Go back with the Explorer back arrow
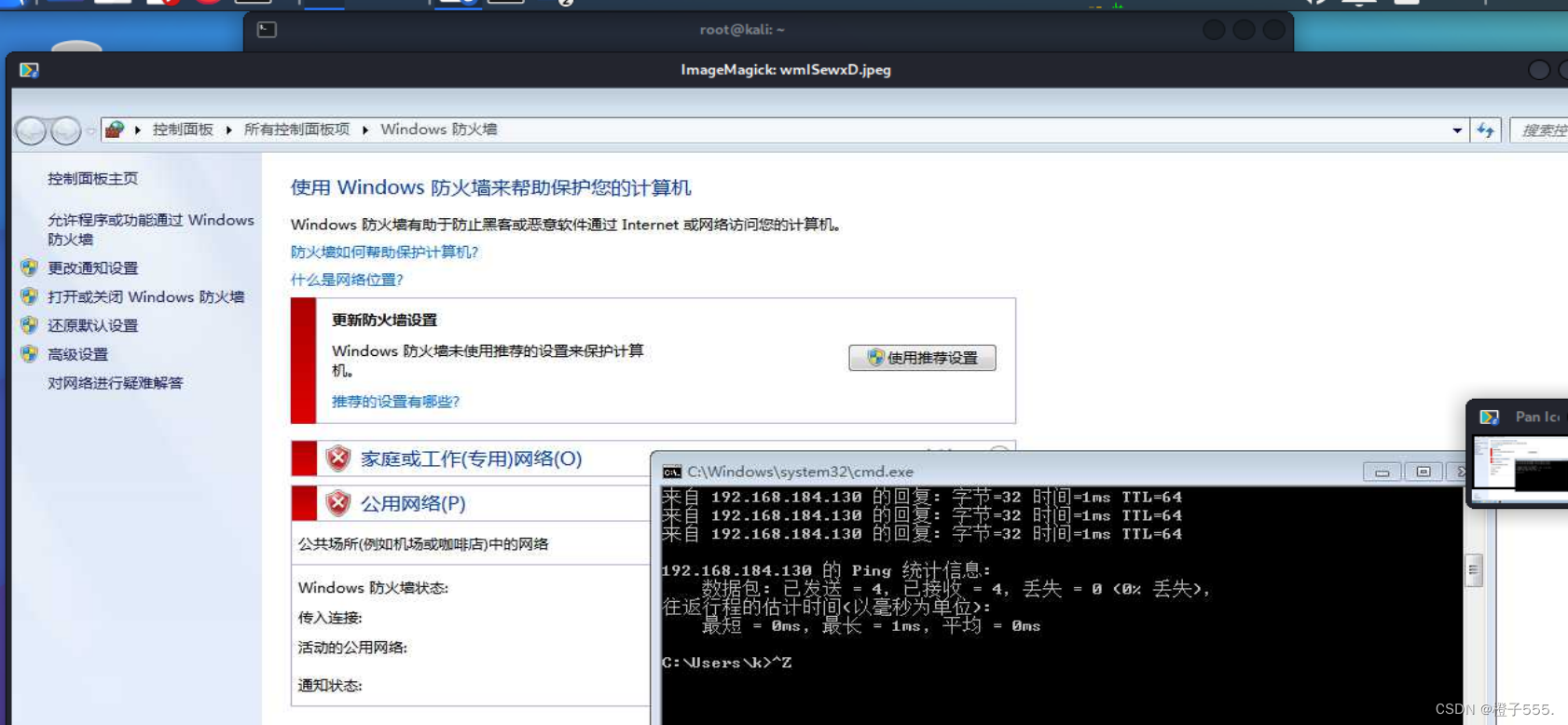This screenshot has height=725, width=1568. click(31, 131)
